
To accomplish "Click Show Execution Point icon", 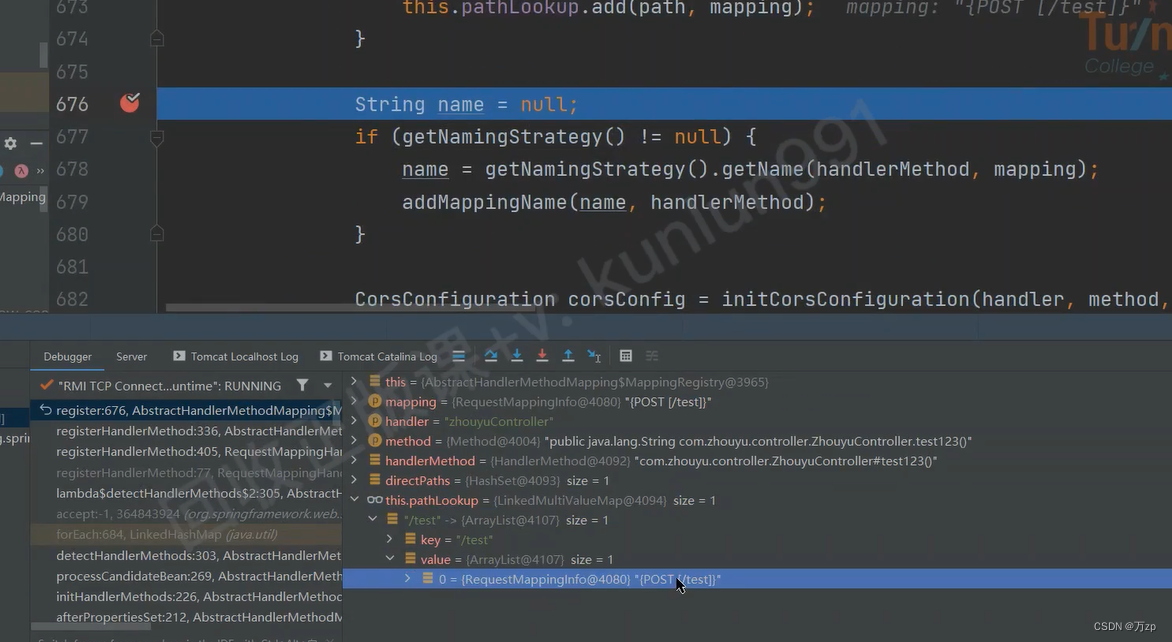I will click(x=459, y=356).
